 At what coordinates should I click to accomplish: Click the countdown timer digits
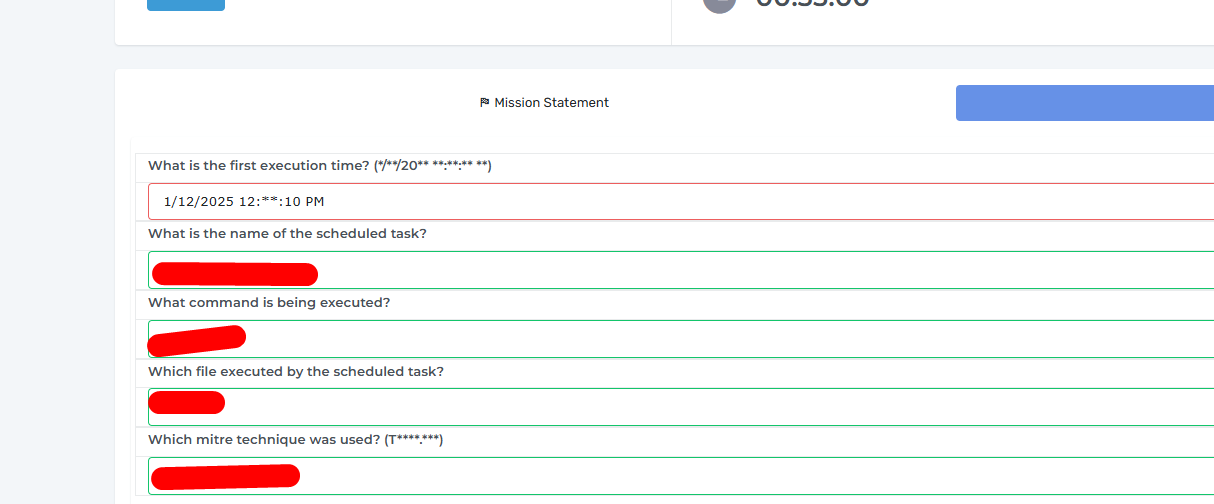(812, 4)
